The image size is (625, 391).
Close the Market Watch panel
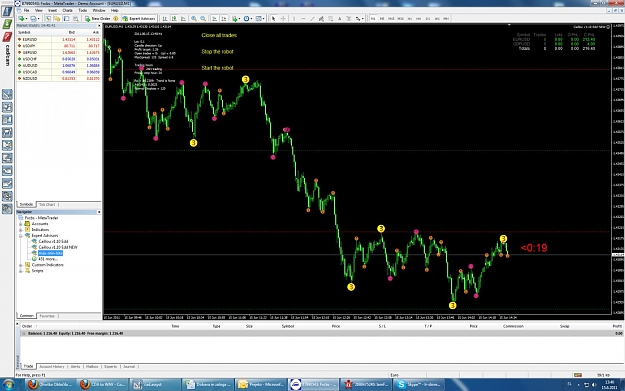click(x=99, y=26)
